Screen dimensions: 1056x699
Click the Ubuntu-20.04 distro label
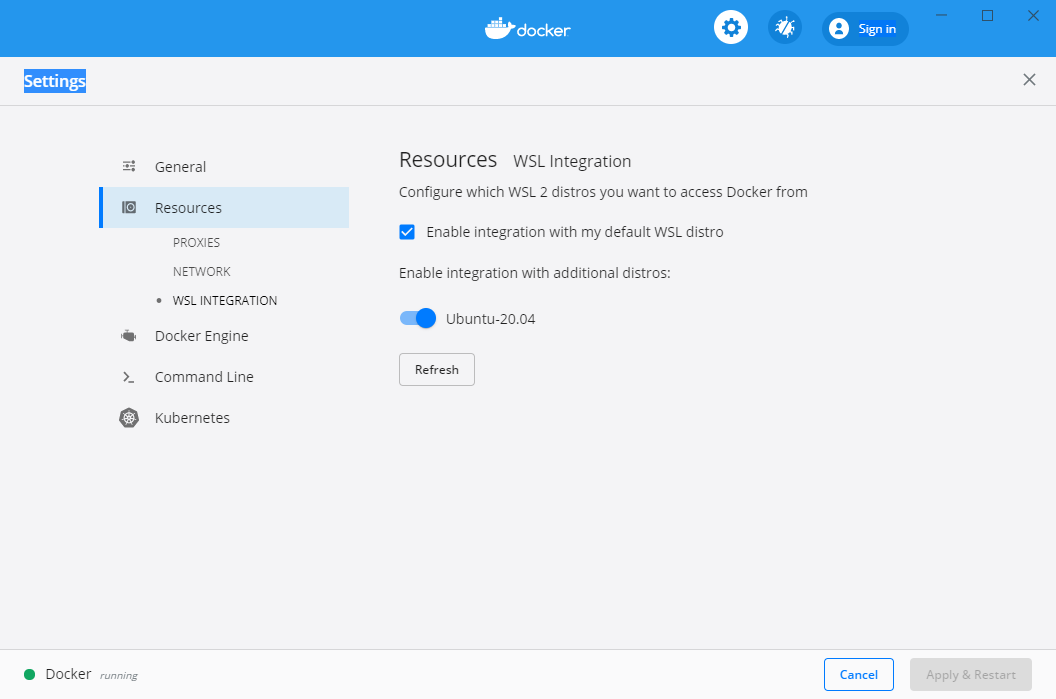[x=490, y=319]
